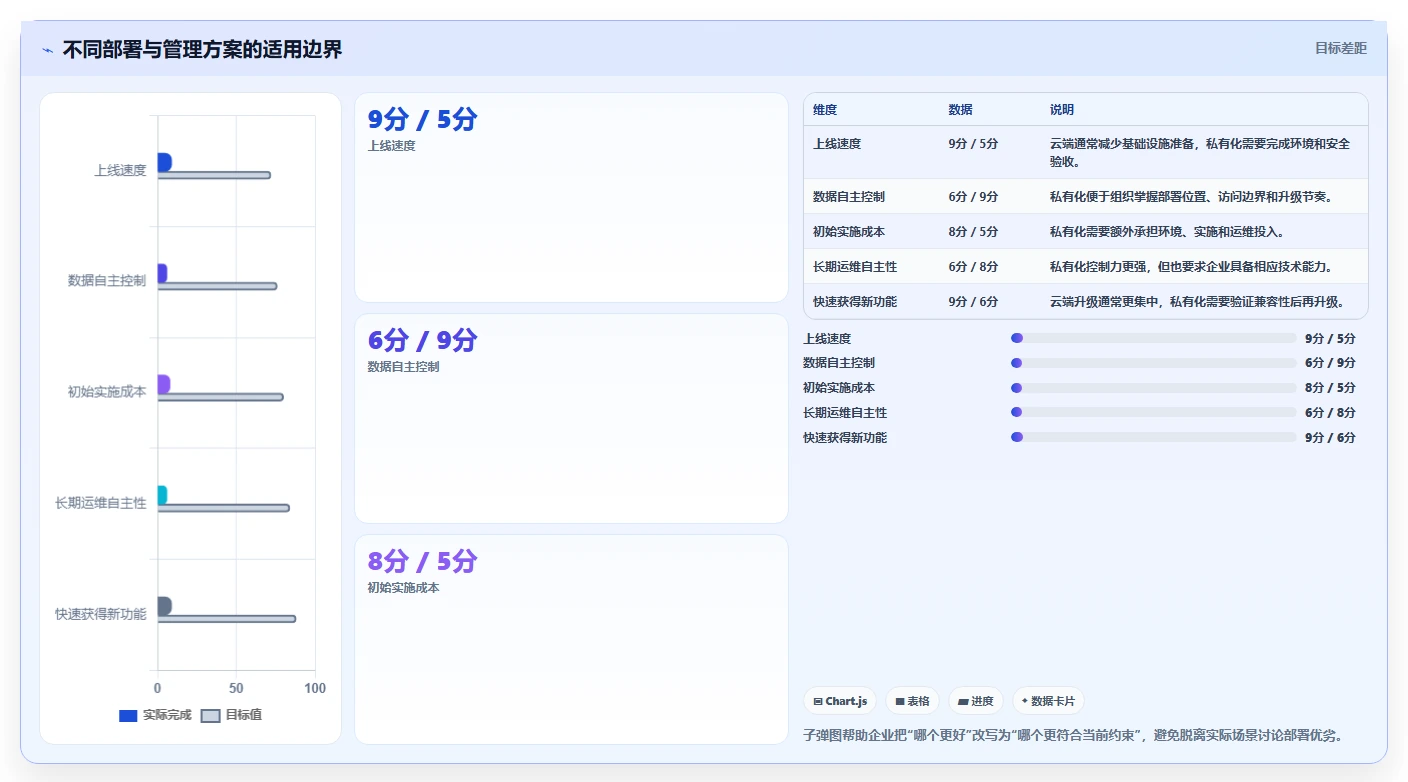The height and width of the screenshot is (782, 1408).
Task: Open the 6分 / 9分 数据自主控制 data card
Action: click(x=571, y=418)
